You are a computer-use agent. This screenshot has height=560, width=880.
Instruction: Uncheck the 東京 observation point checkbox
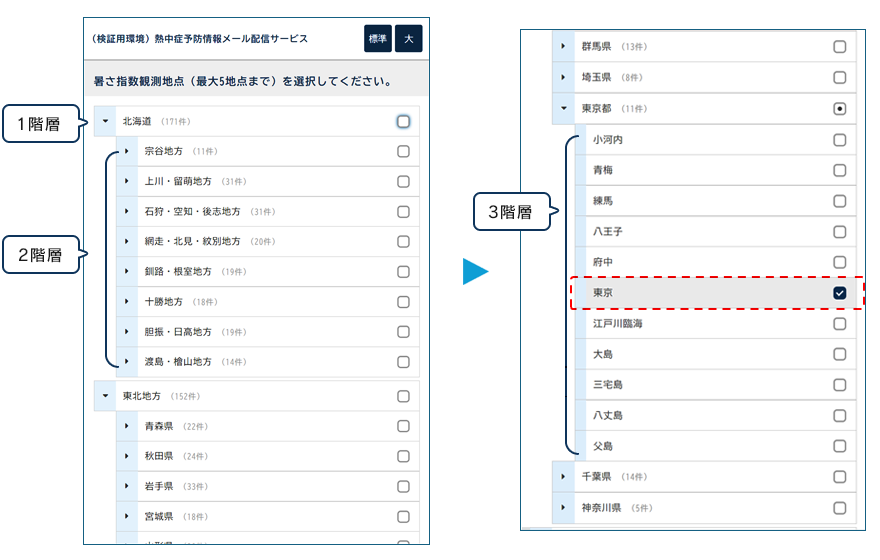click(839, 293)
